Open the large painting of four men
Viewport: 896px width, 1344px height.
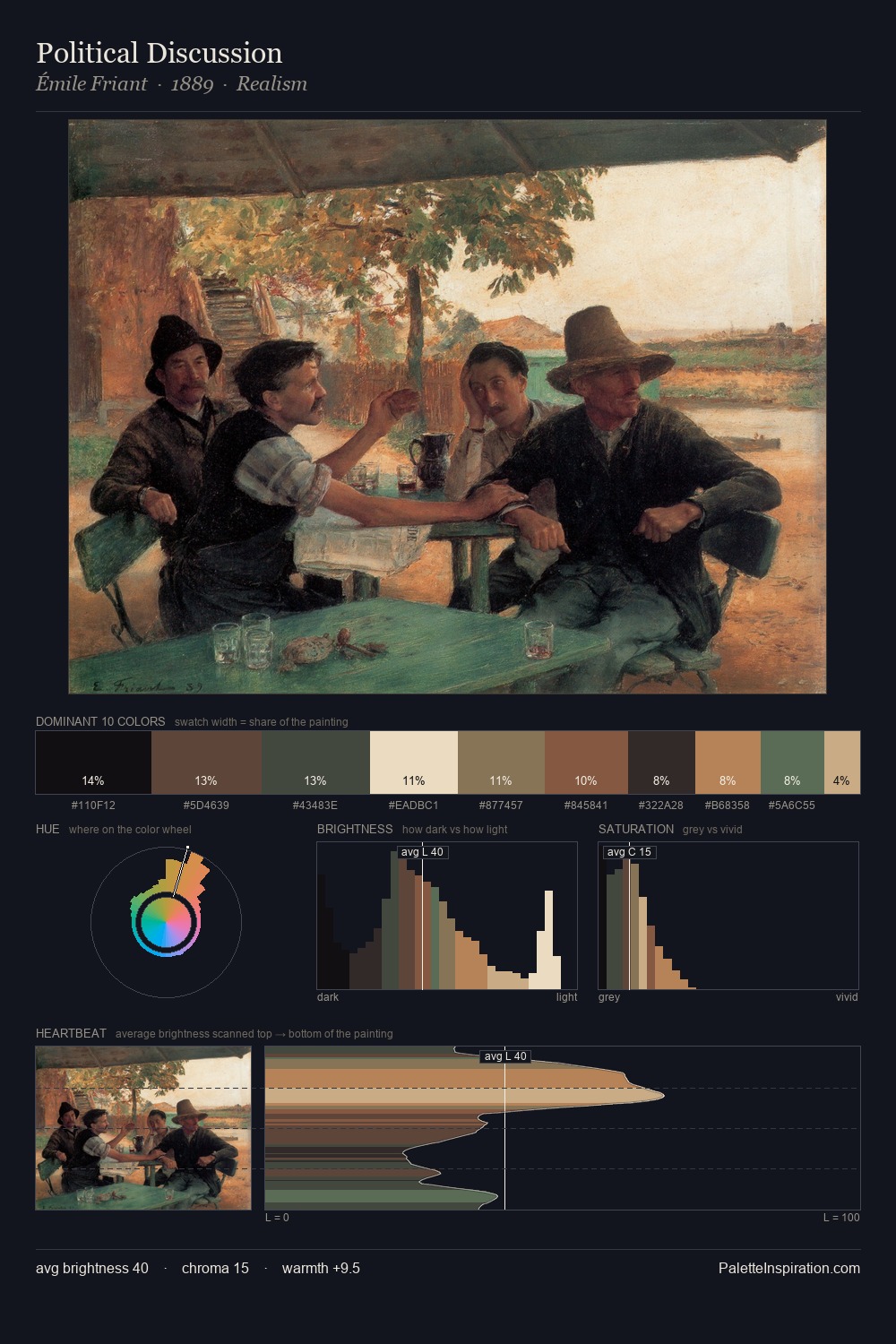click(447, 407)
